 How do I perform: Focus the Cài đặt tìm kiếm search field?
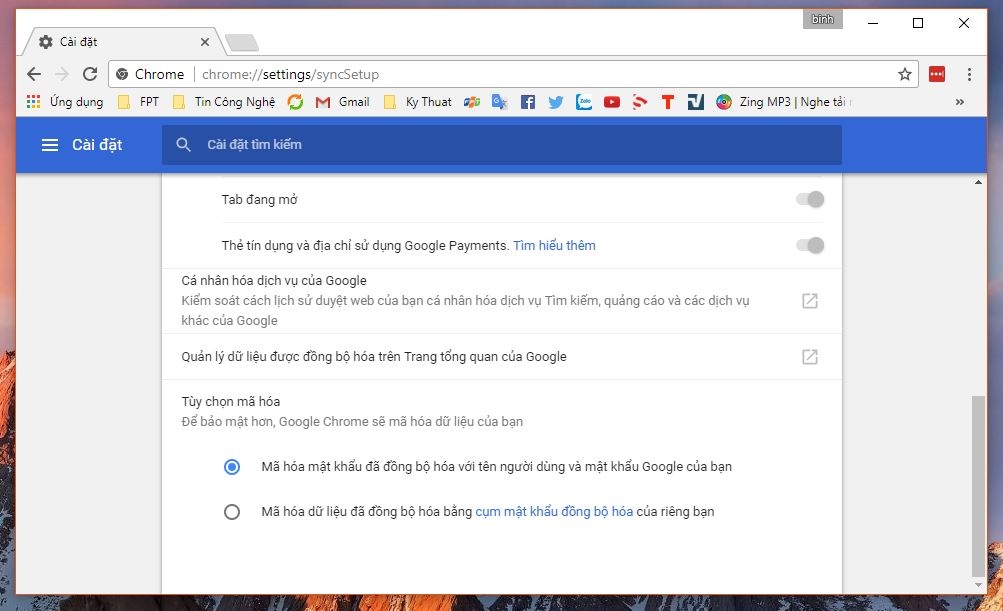point(502,145)
